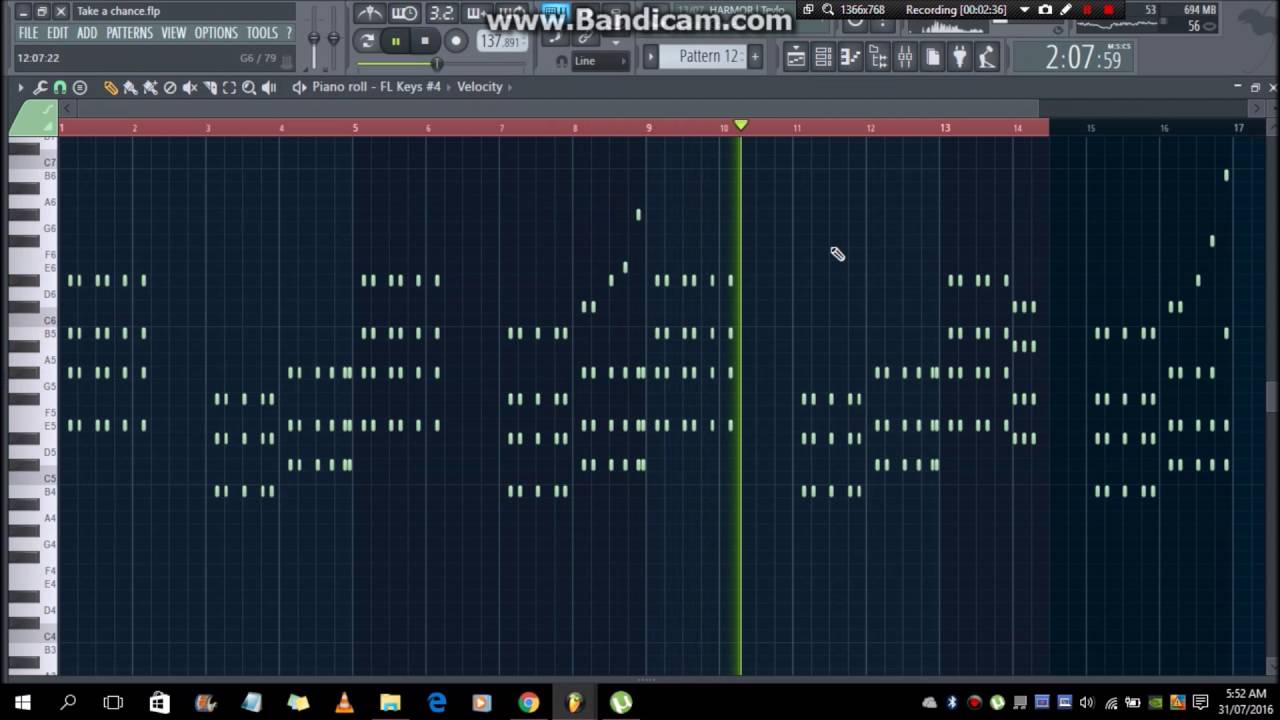Image resolution: width=1280 pixels, height=720 pixels.
Task: Select the Slice tool in the piano roll toolbar
Action: pyautogui.click(x=210, y=87)
